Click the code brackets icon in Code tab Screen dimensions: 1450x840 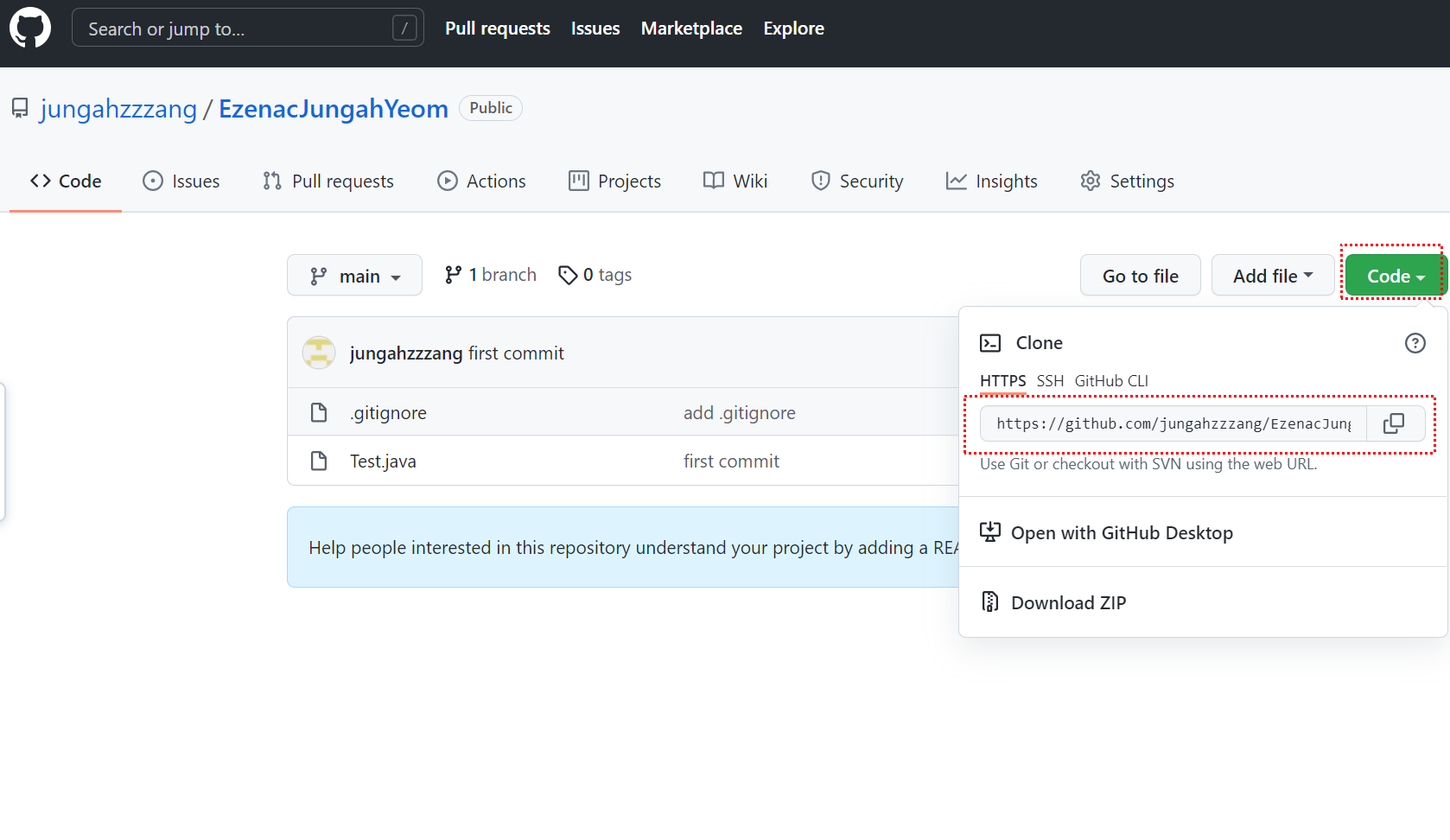tap(41, 181)
